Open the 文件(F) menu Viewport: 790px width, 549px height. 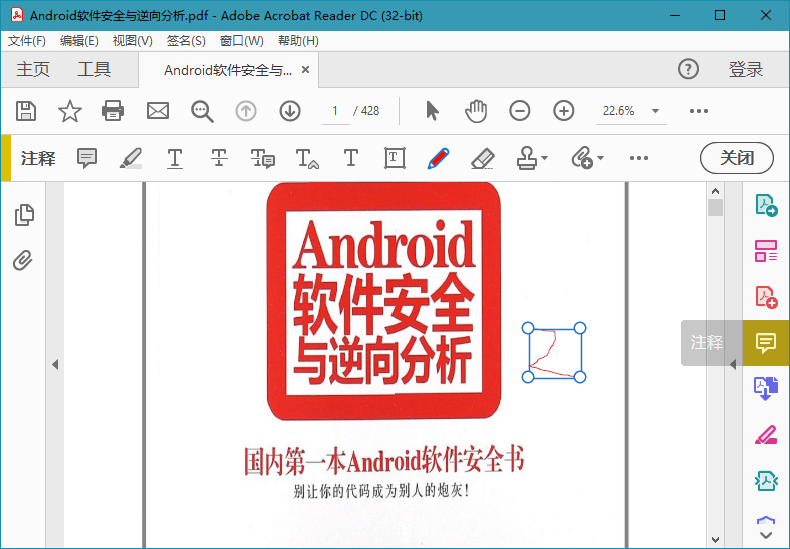[x=27, y=41]
